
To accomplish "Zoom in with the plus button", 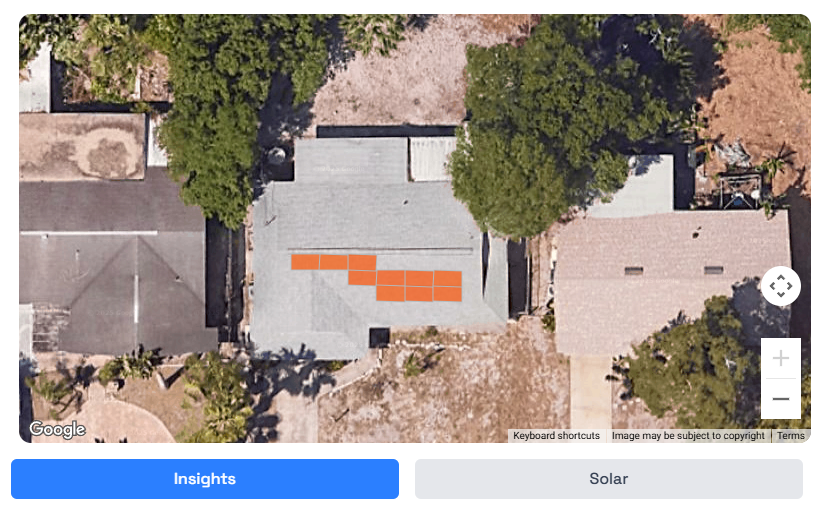I will [781, 358].
